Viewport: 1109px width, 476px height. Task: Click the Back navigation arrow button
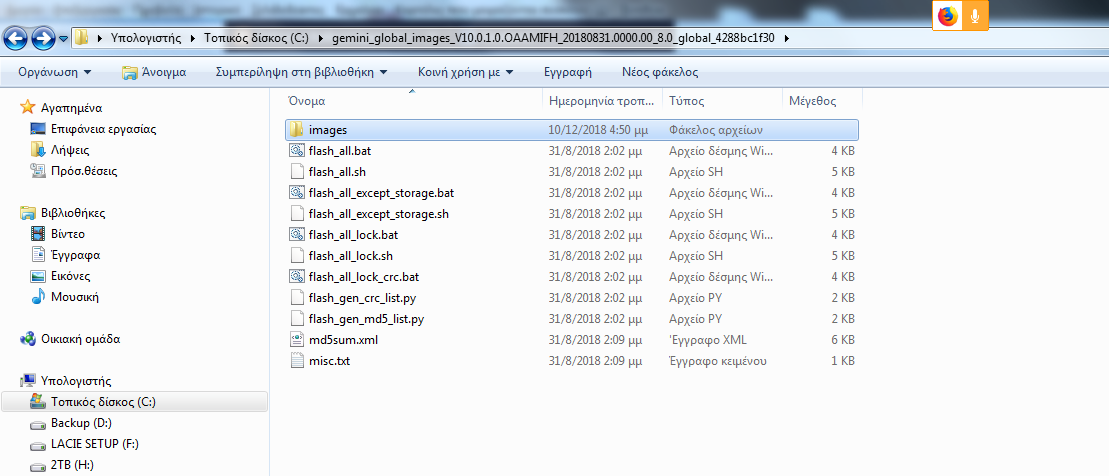[x=17, y=39]
